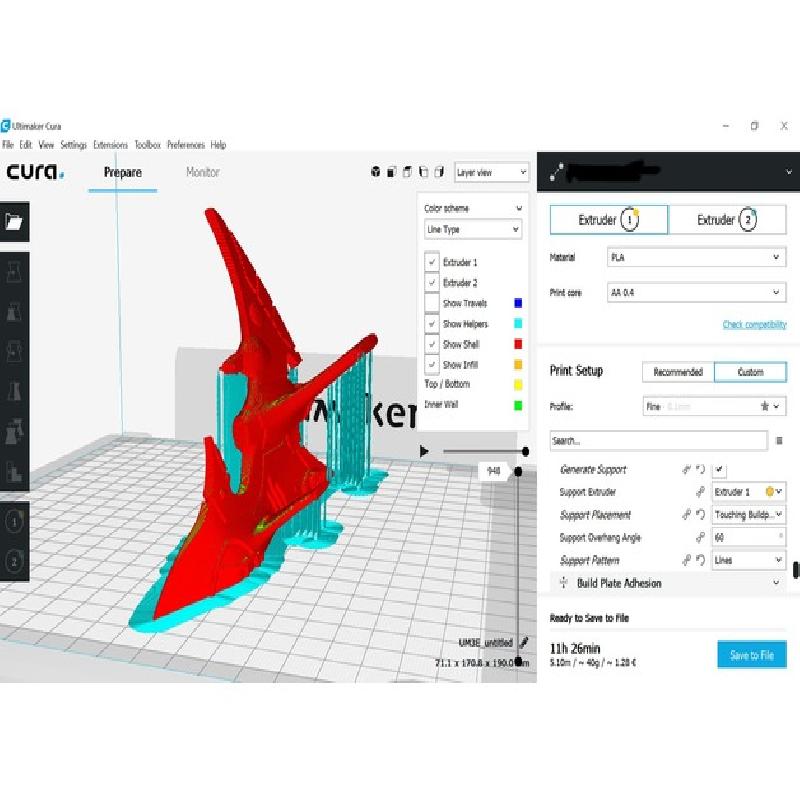Viewport: 800px width, 800px height.
Task: Click the Open File folder icon
Action: coord(14,222)
